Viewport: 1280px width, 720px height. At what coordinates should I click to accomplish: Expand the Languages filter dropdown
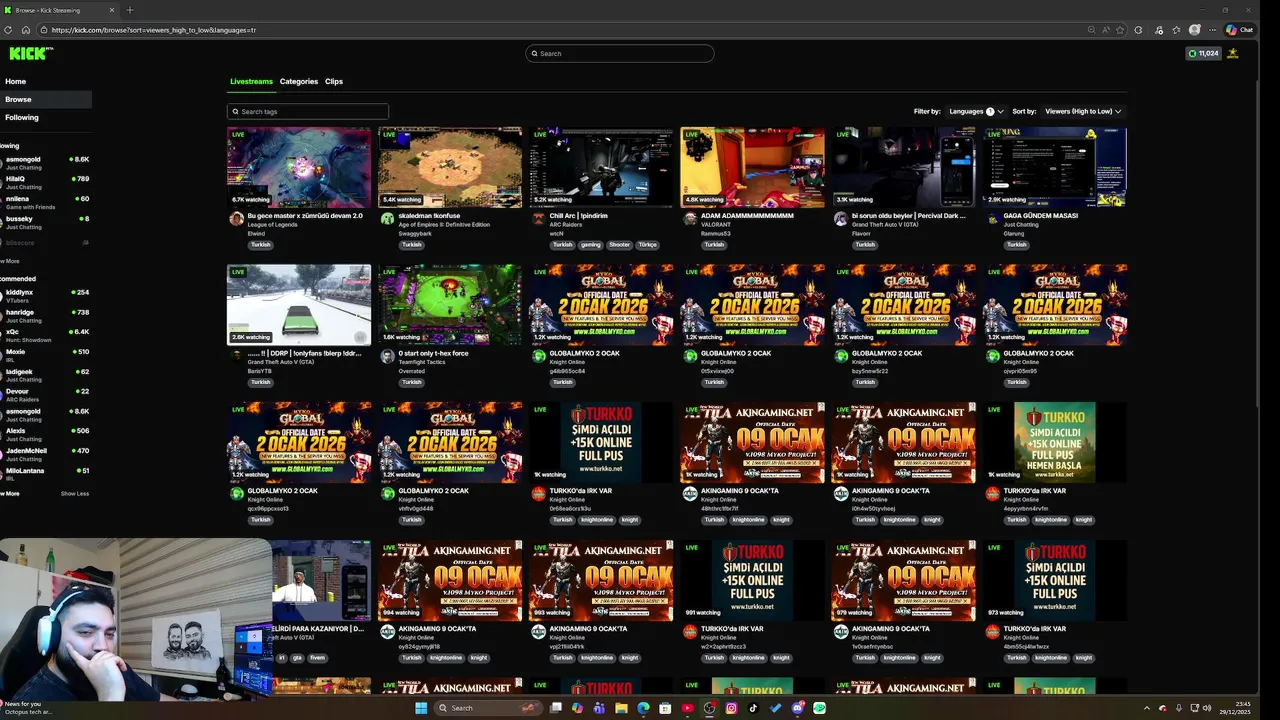pos(976,111)
